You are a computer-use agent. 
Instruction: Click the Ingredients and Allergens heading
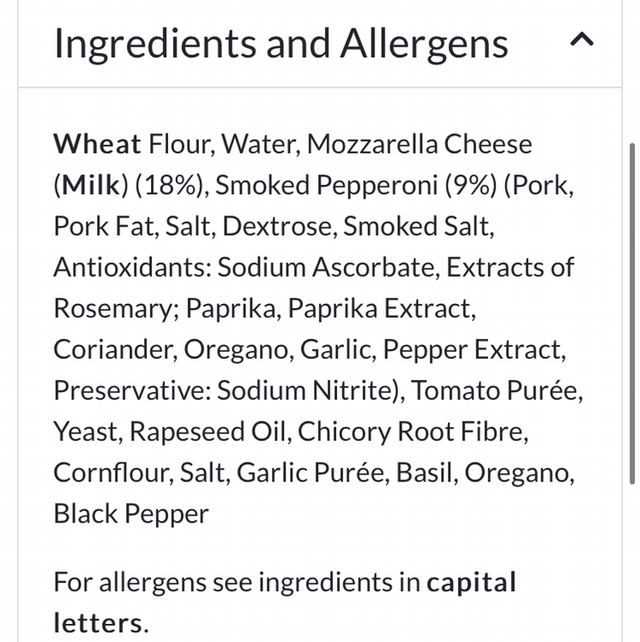pos(281,43)
